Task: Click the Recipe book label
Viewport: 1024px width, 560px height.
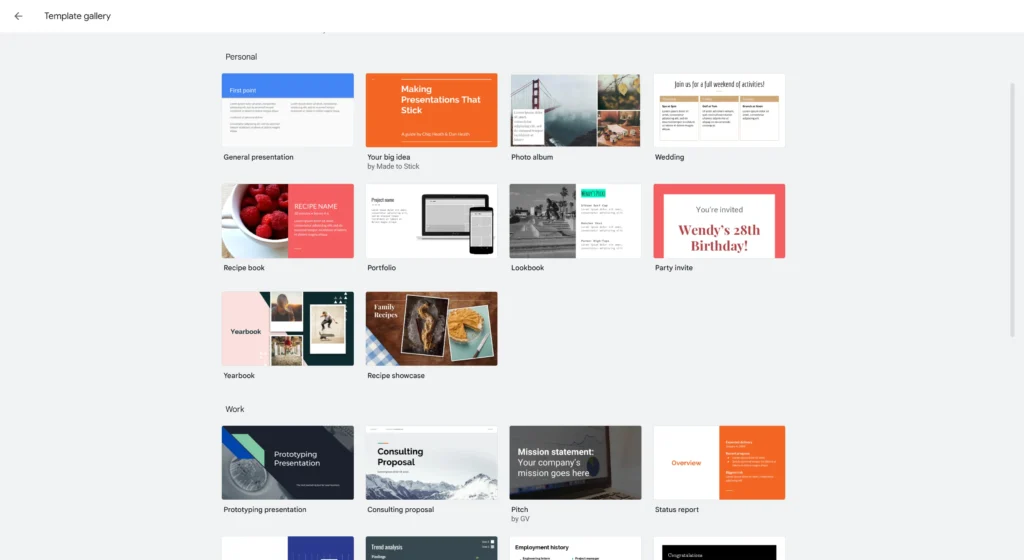Action: click(244, 268)
